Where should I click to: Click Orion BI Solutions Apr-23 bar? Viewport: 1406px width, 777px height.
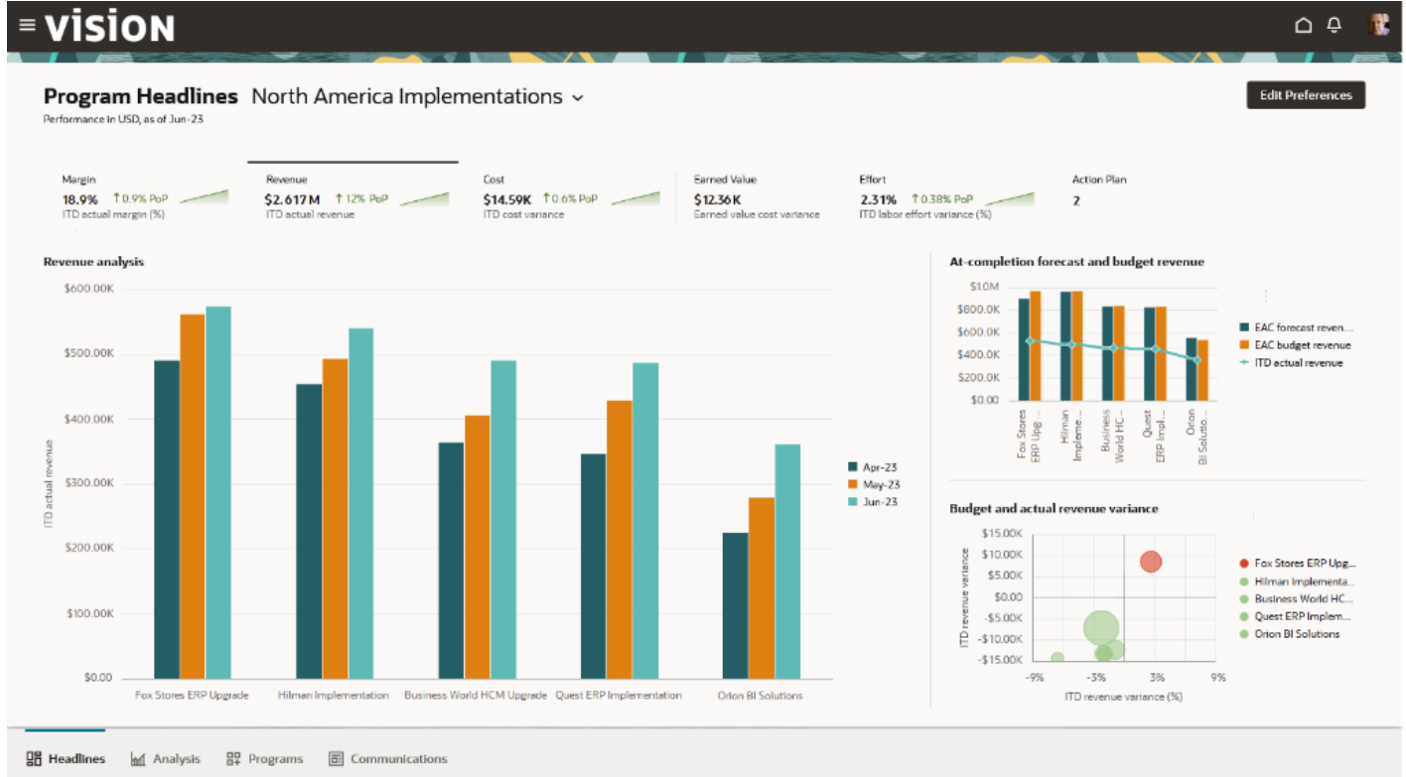pos(735,605)
